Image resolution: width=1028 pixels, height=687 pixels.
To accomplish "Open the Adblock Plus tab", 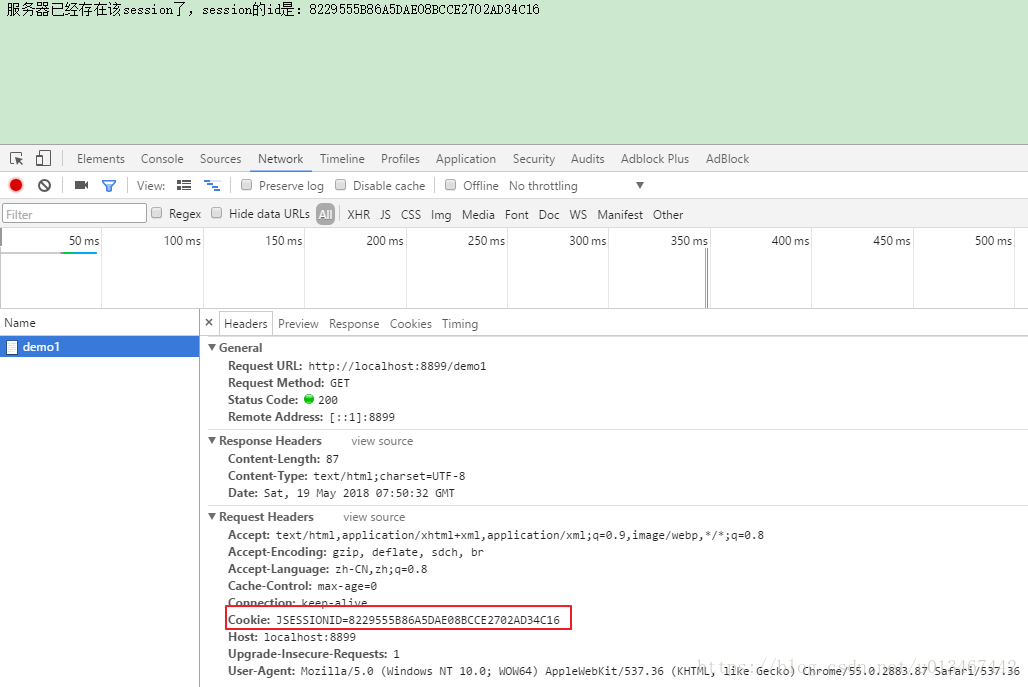I will coord(655,159).
